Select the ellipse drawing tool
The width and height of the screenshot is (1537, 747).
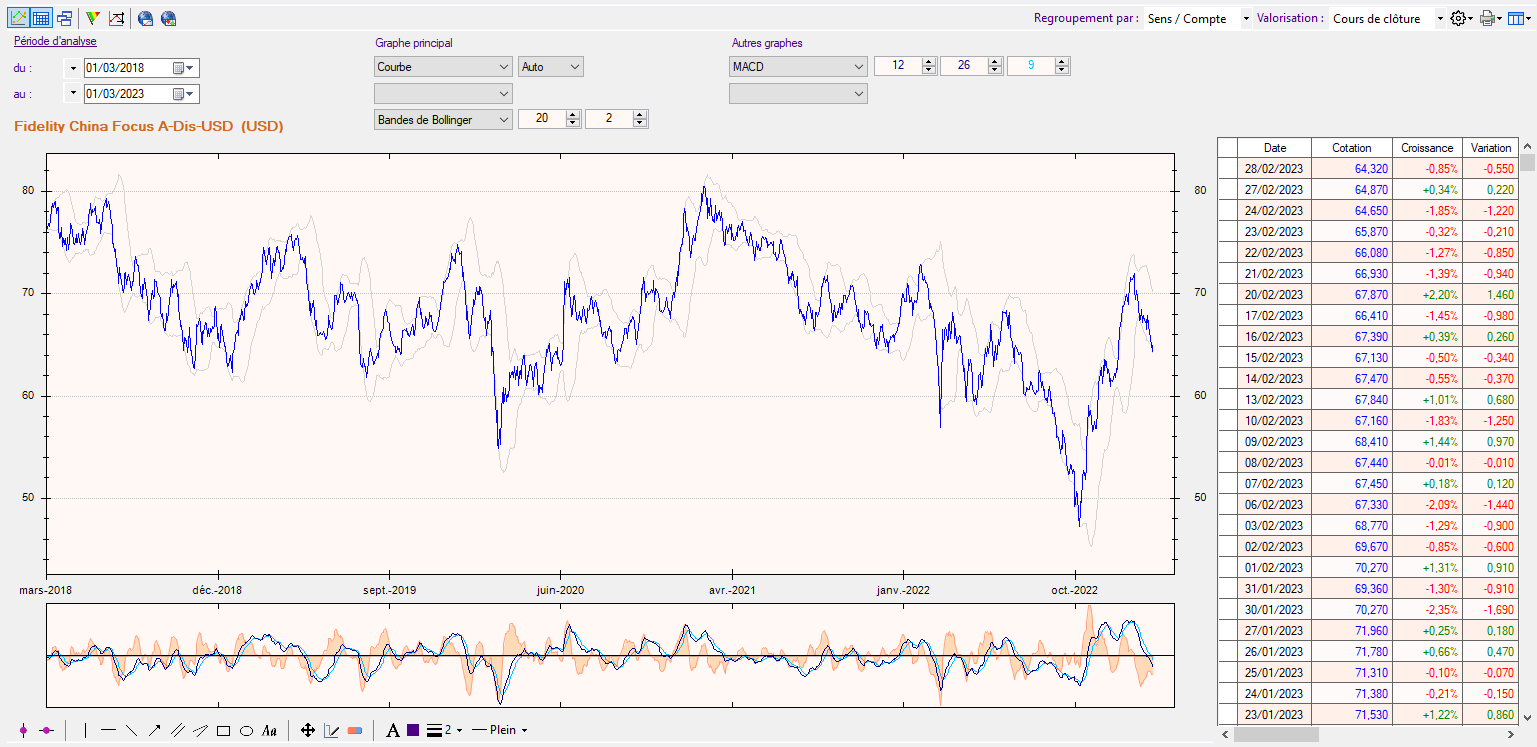click(246, 731)
